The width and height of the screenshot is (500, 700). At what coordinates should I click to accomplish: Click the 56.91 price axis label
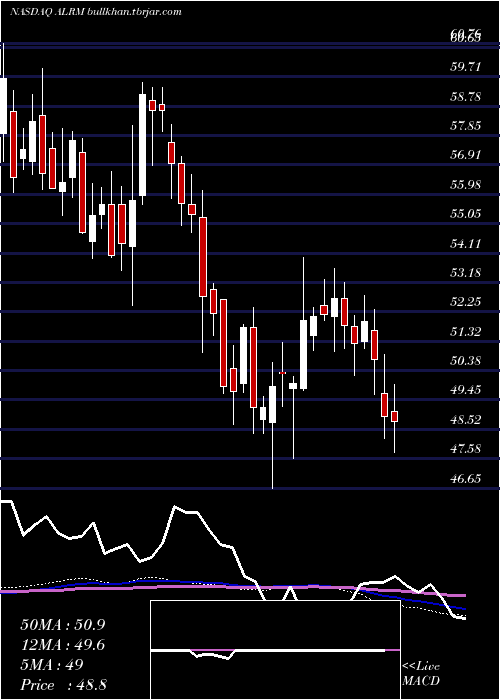[x=466, y=155]
